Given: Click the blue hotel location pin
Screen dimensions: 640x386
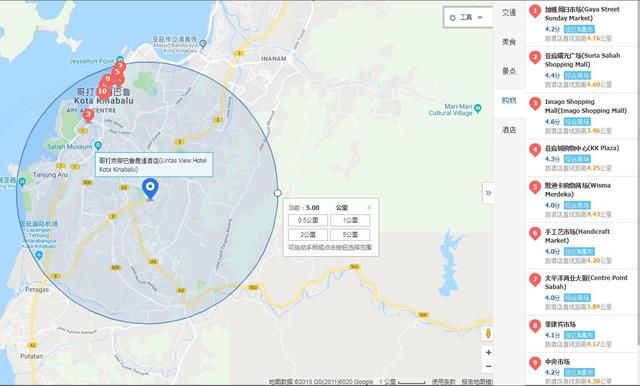Looking at the screenshot, I should tap(150, 189).
